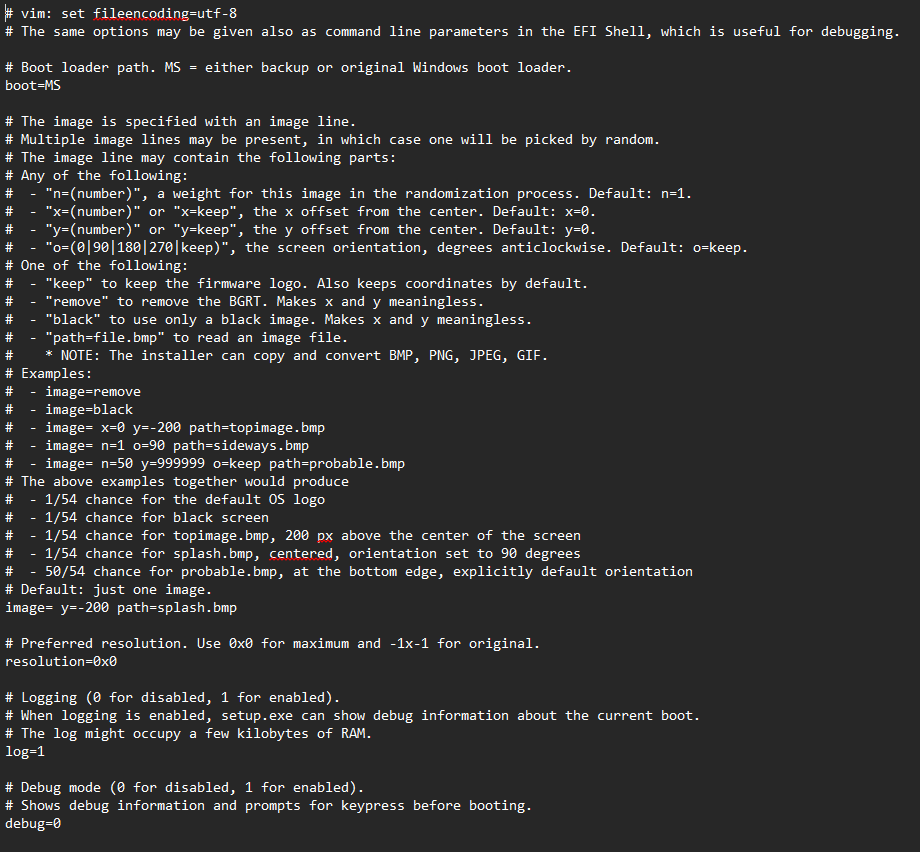Place cursor on the "debug=0" line
Screen dimensions: 920x852
point(33,823)
